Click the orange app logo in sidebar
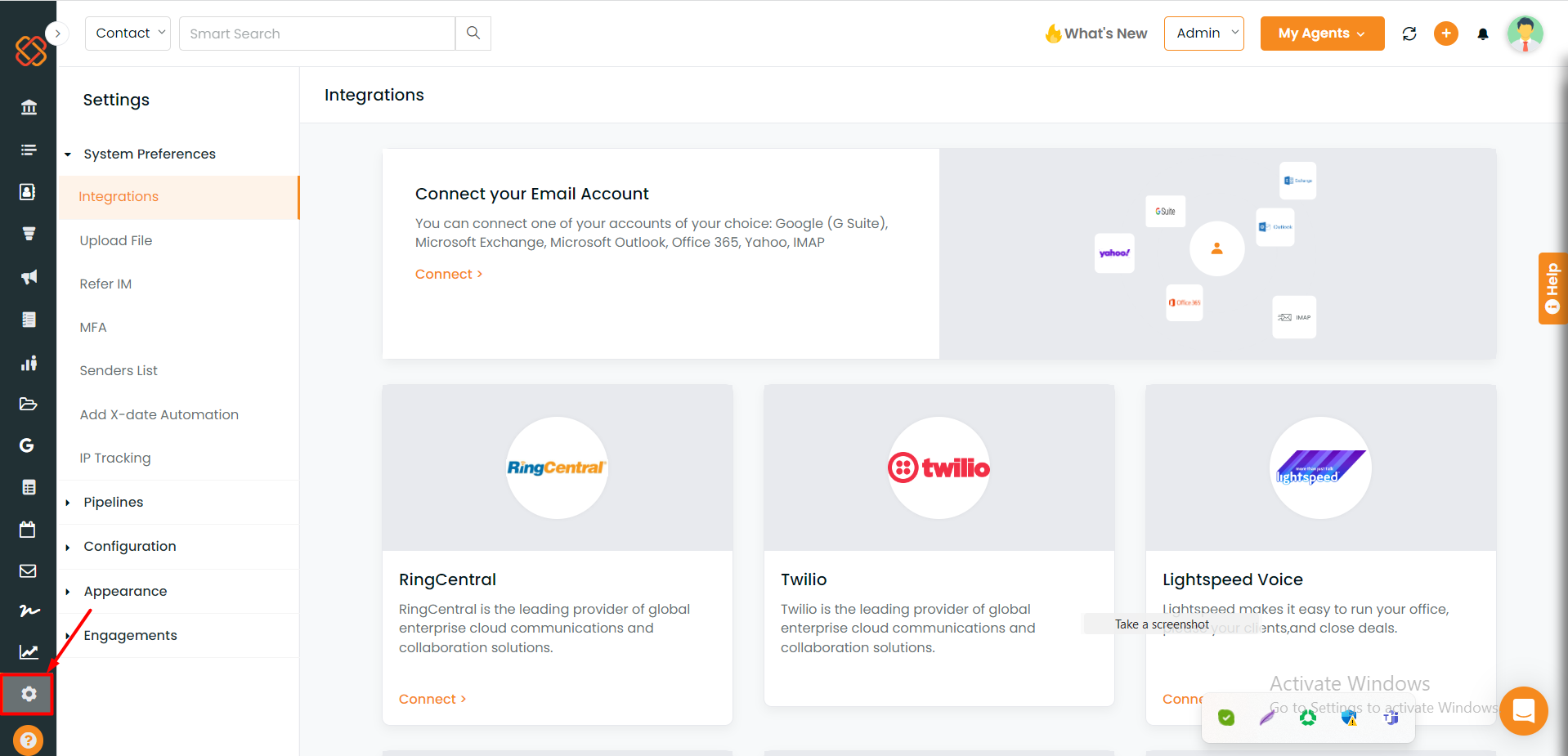The height and width of the screenshot is (756, 1568). (30, 51)
